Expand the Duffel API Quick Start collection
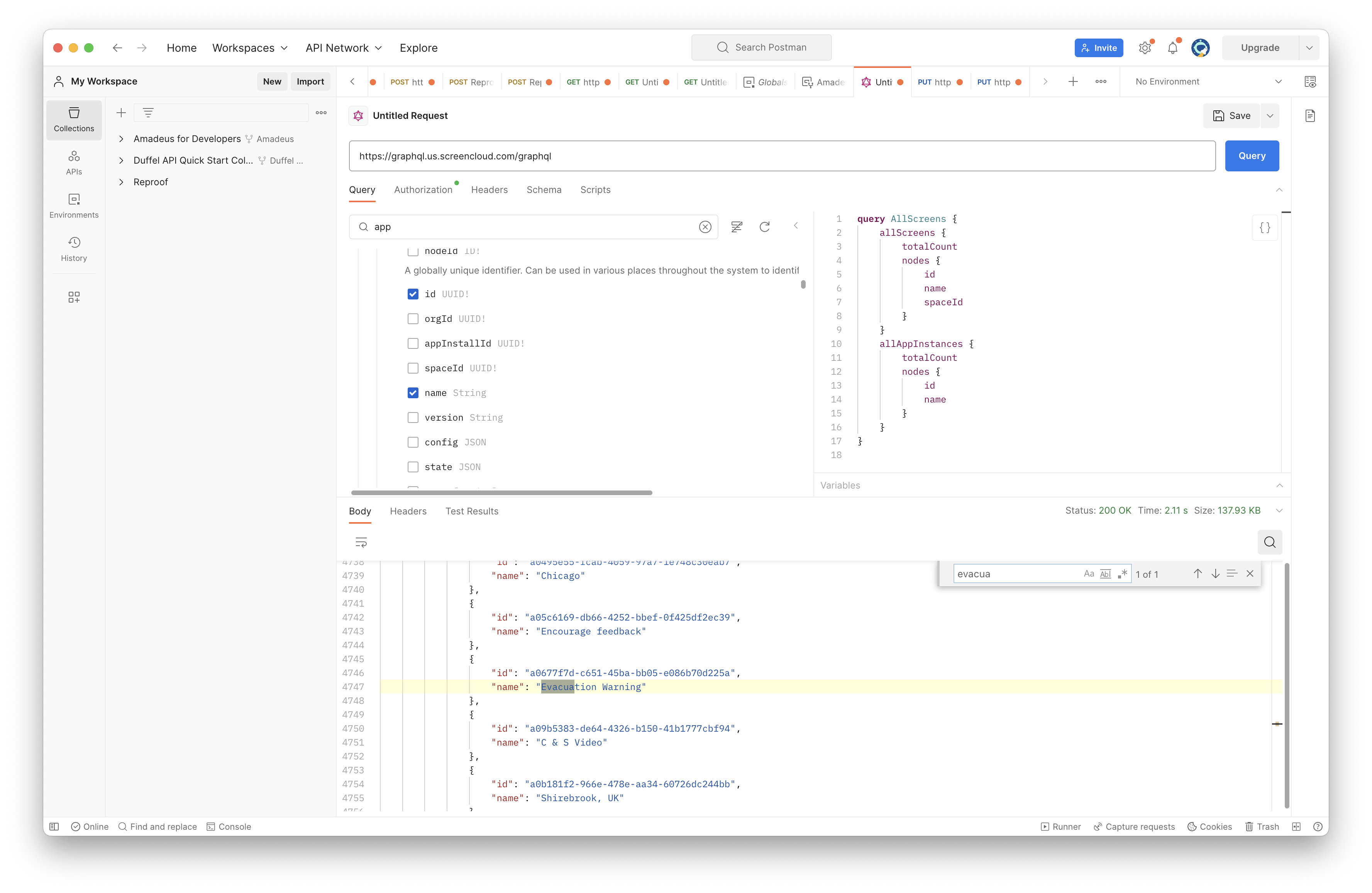This screenshot has width=1372, height=893. coord(121,160)
